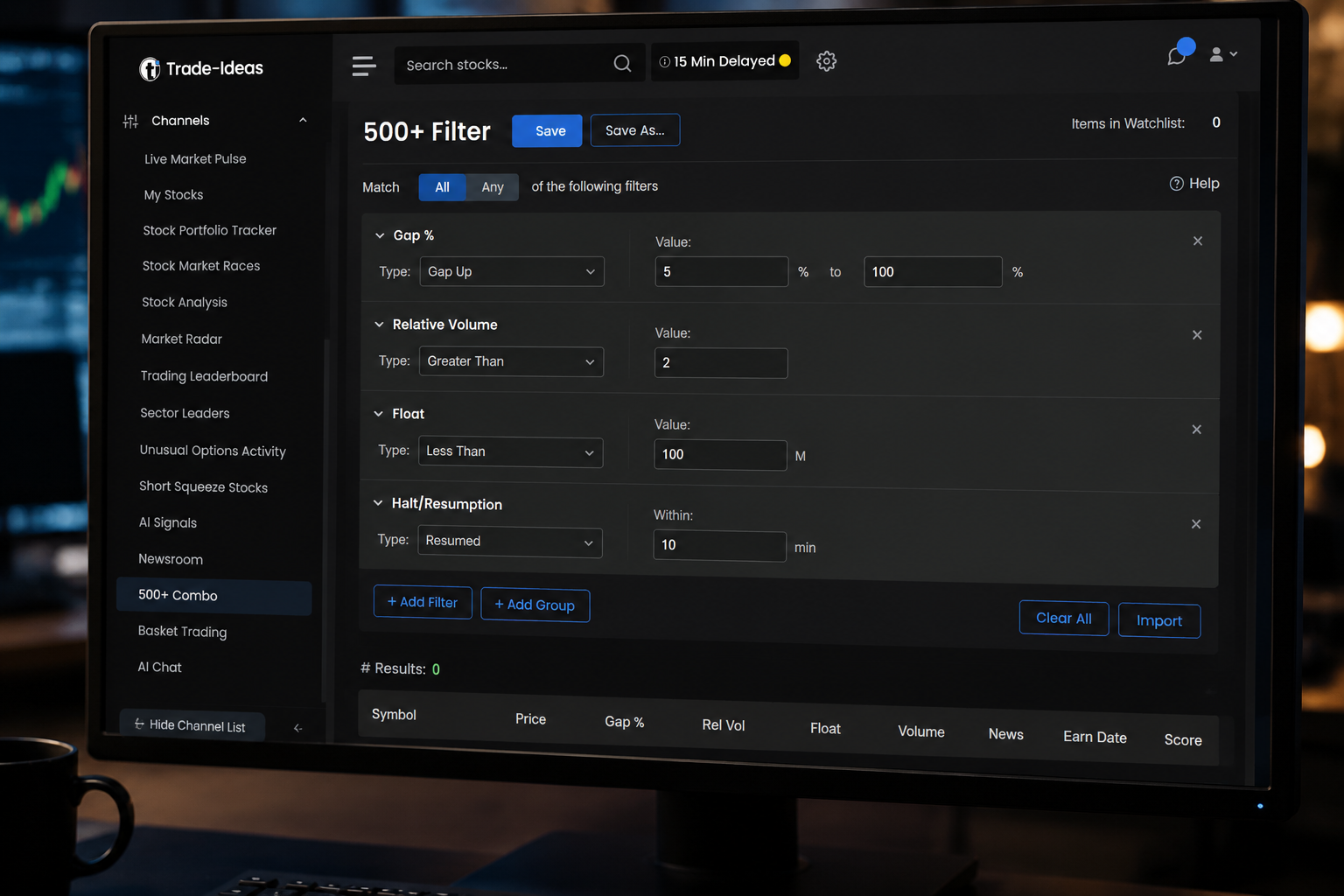Click the Trade-Ideas logo

coord(201,68)
